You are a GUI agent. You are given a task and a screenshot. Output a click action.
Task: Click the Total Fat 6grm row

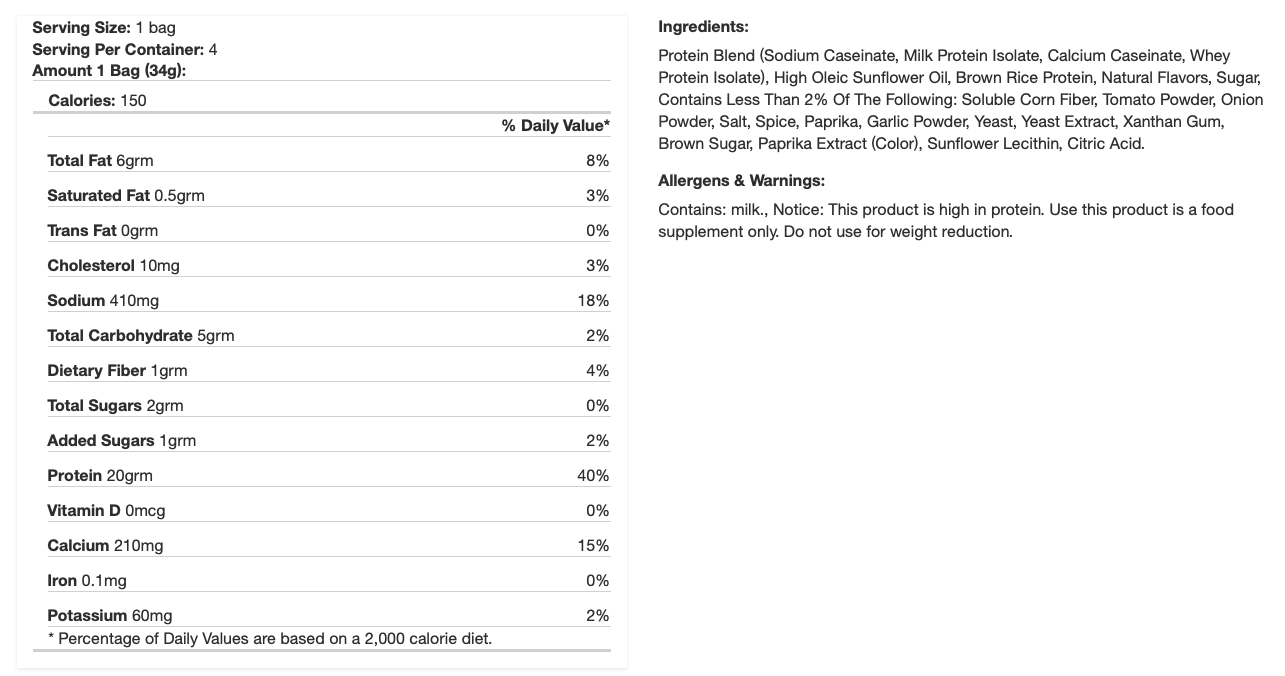(100, 160)
